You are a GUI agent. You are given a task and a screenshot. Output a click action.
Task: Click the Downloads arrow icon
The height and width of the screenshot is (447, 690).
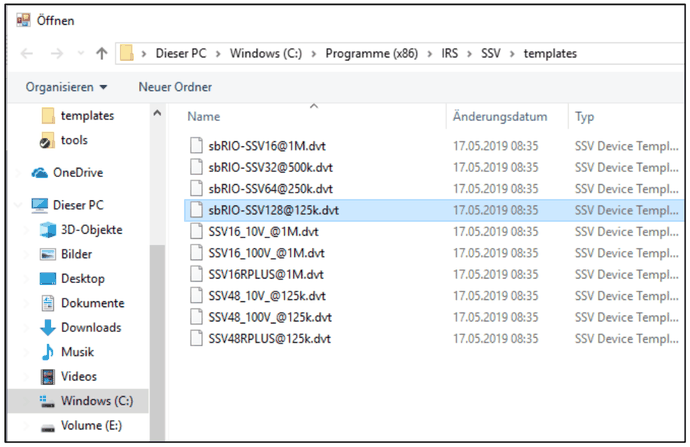coord(48,328)
